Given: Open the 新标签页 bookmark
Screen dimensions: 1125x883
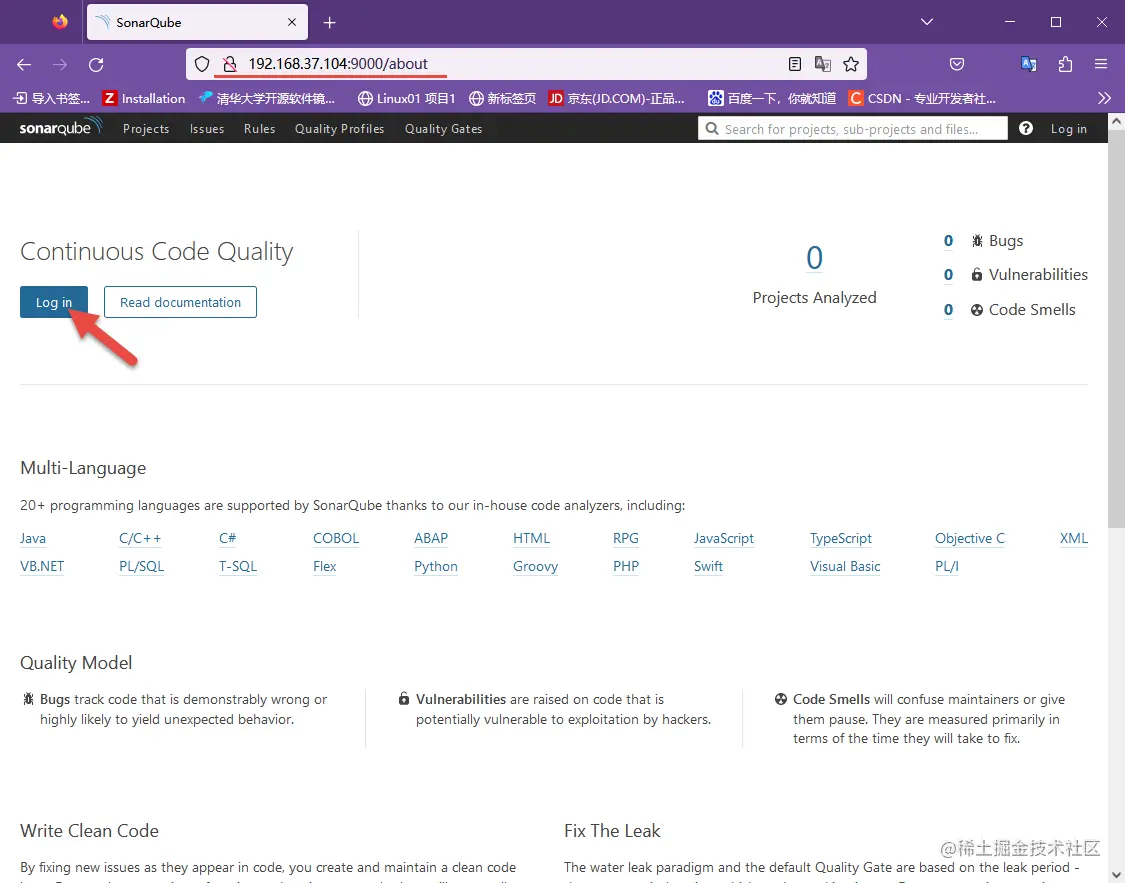Looking at the screenshot, I should (x=502, y=98).
